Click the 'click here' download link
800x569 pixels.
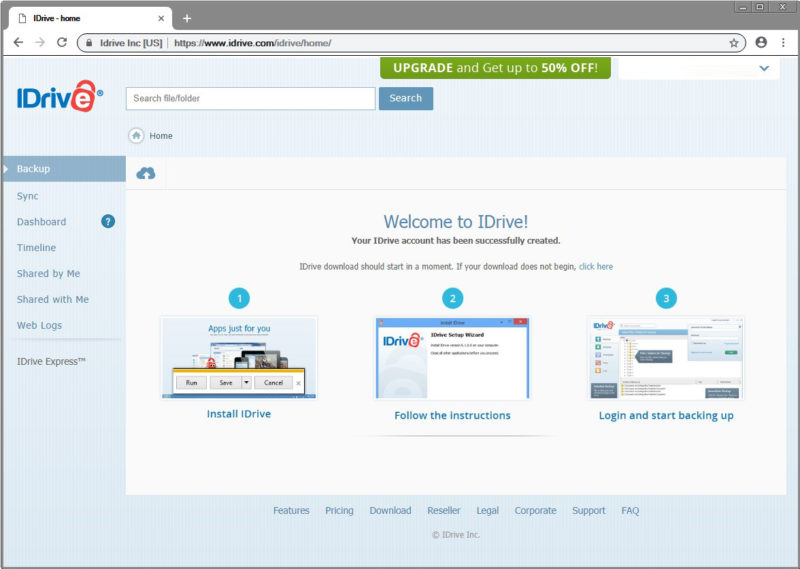[596, 266]
